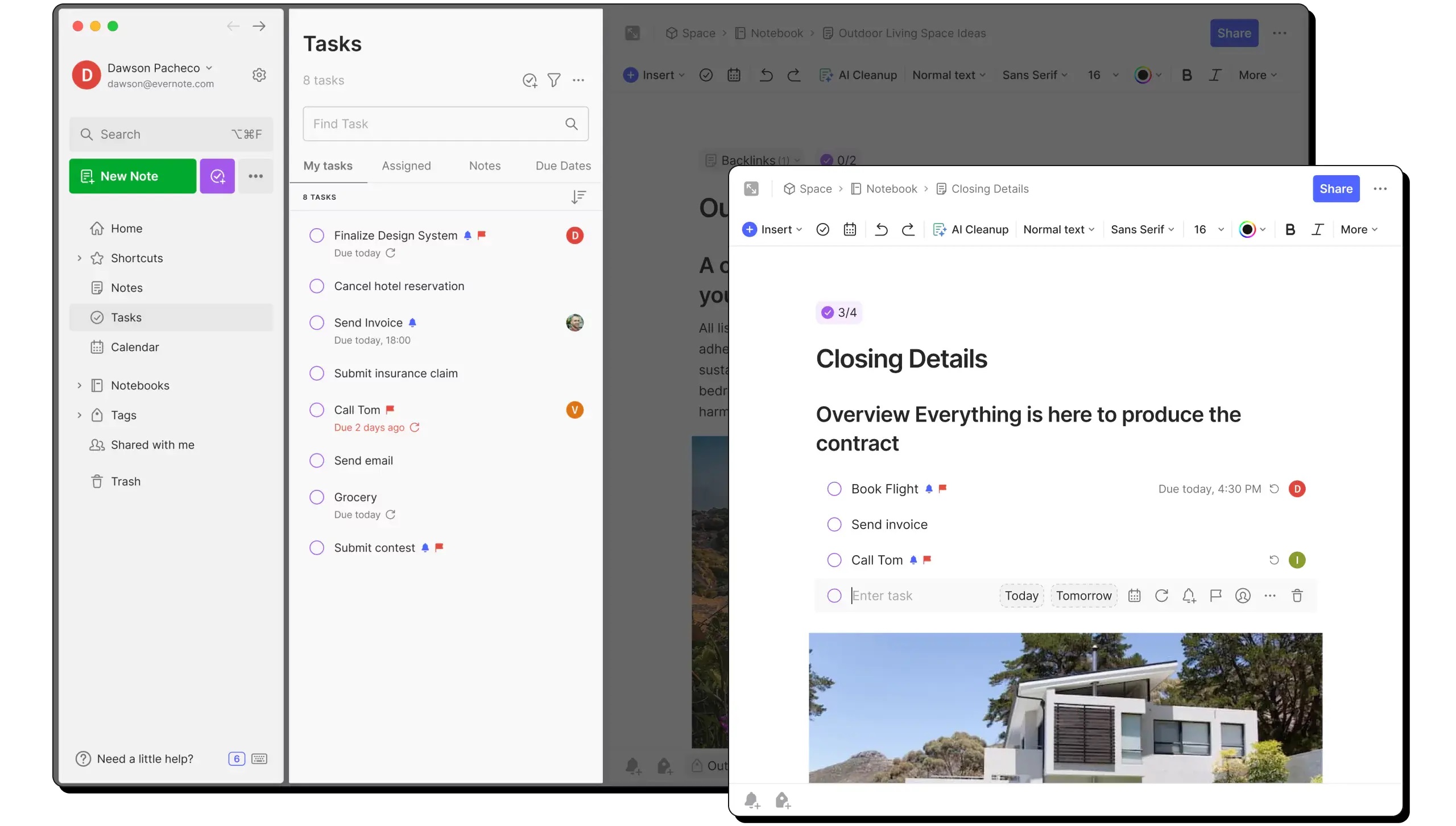Select the Due Dates tab in Tasks
1456x826 pixels.
563,165
